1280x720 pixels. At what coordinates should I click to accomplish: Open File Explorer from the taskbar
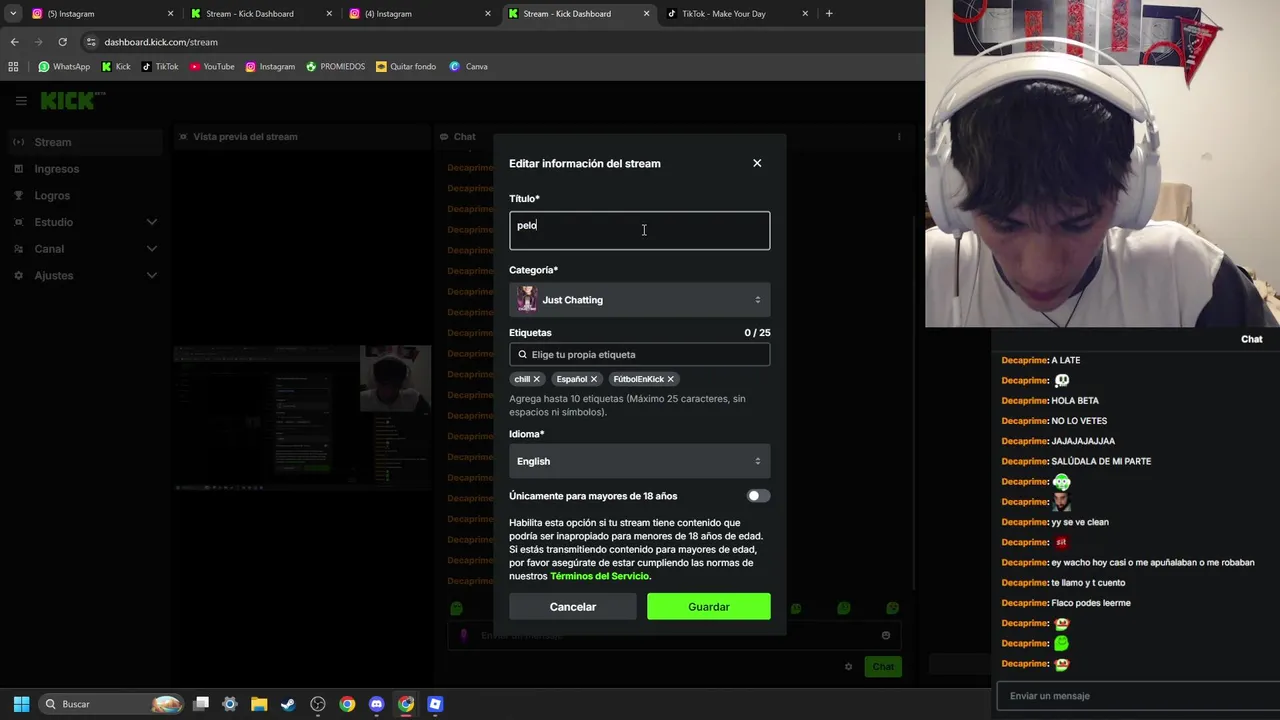click(259, 704)
